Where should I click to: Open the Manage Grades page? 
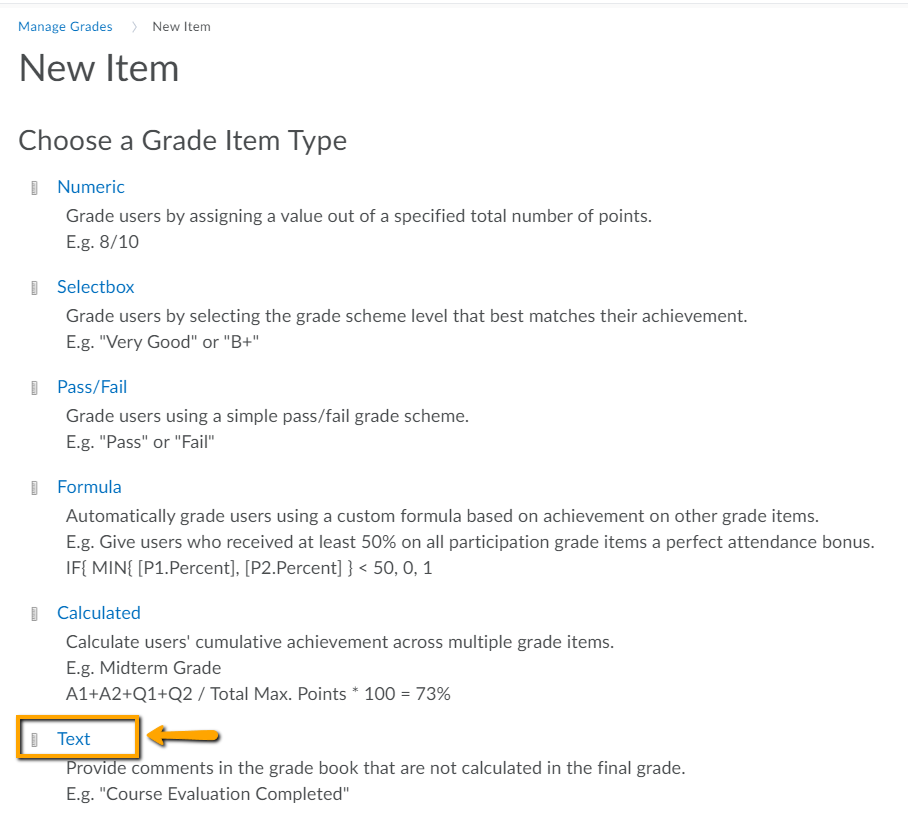click(64, 26)
